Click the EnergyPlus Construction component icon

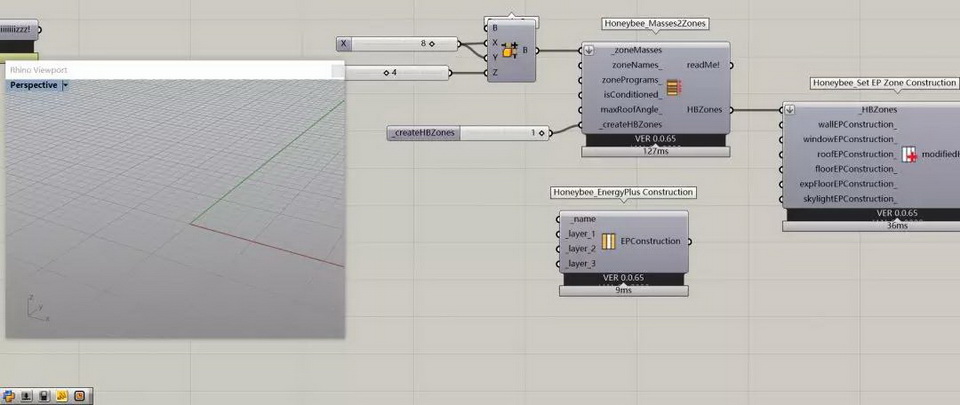click(609, 241)
